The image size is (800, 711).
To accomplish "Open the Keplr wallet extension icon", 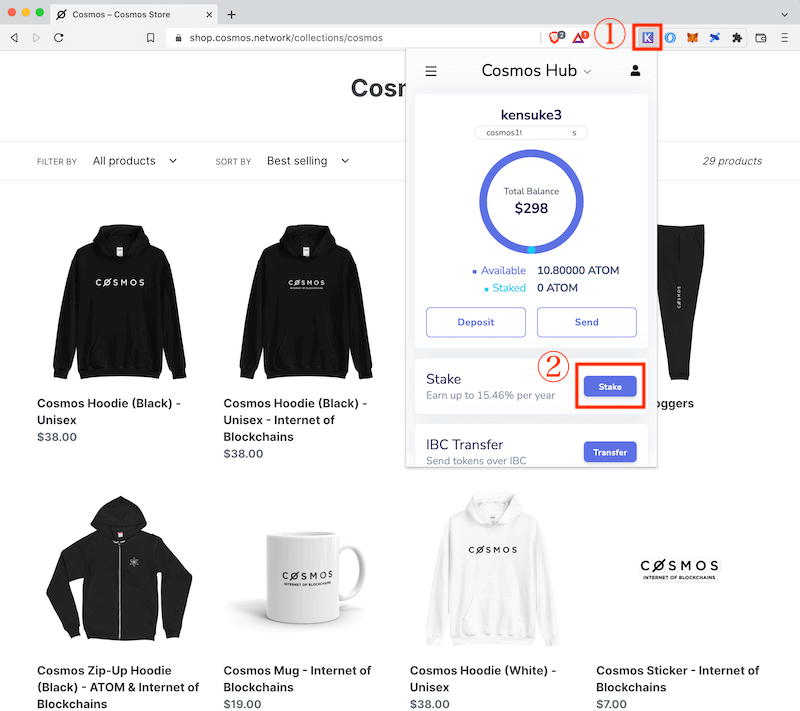I will coord(647,38).
